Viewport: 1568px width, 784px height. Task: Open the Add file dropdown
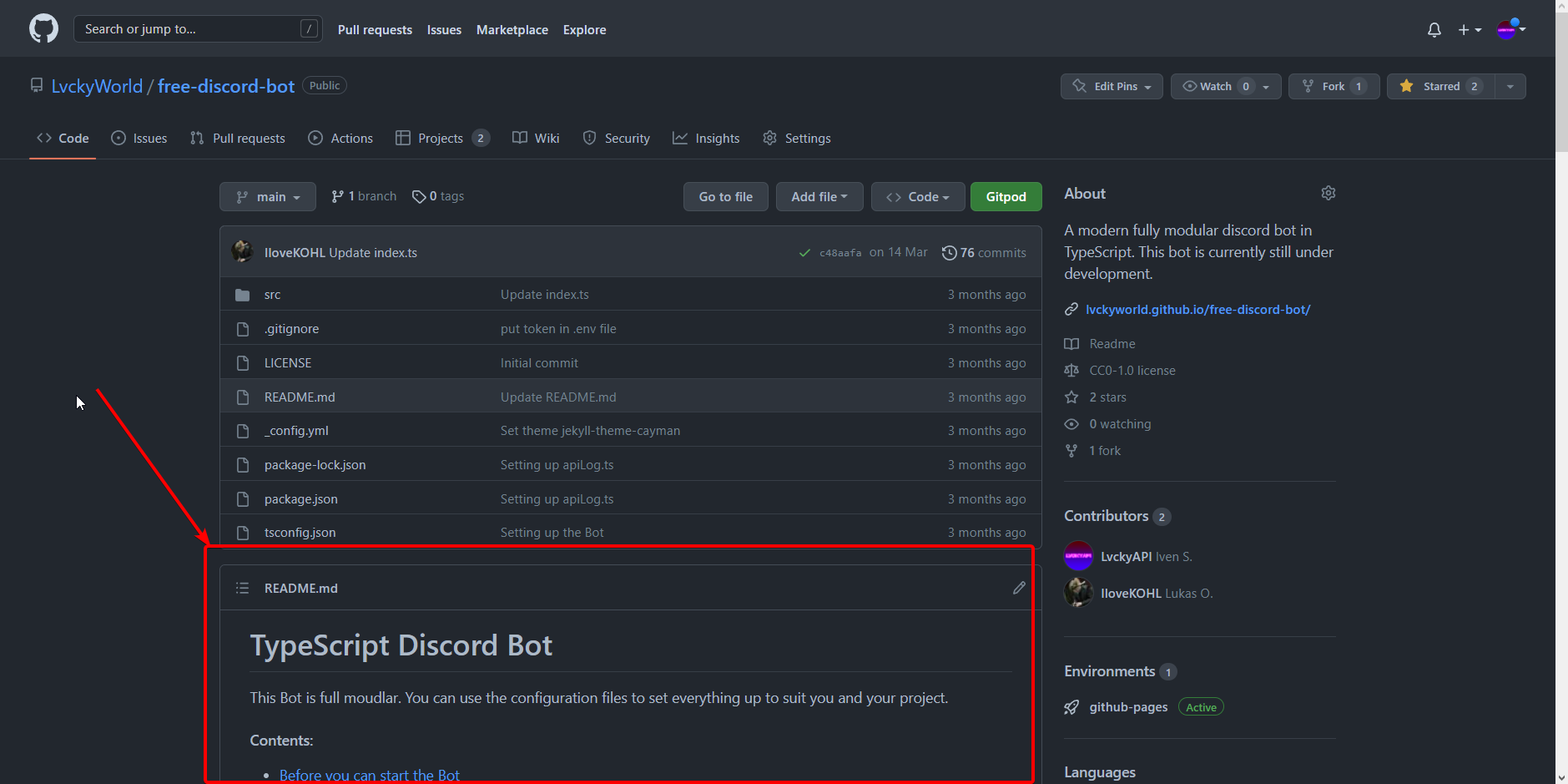[x=819, y=197]
